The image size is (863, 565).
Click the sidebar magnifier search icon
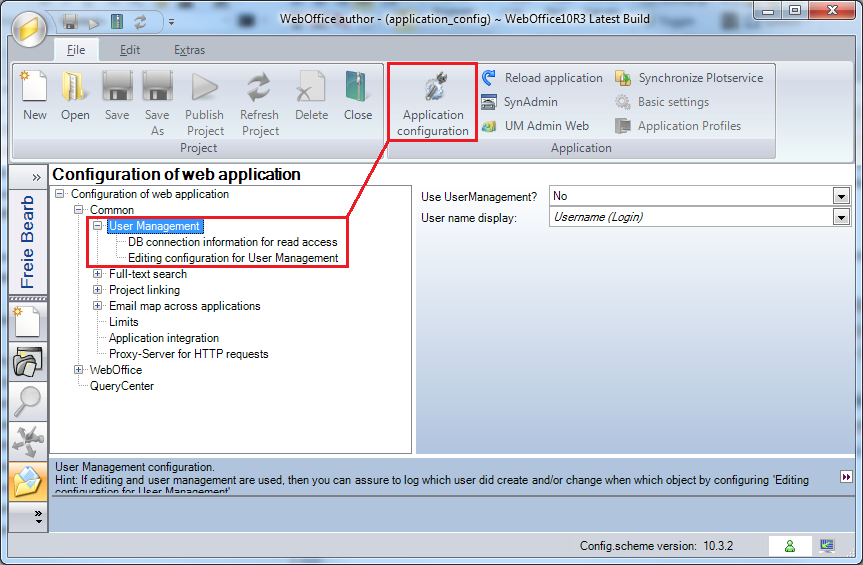[x=27, y=402]
